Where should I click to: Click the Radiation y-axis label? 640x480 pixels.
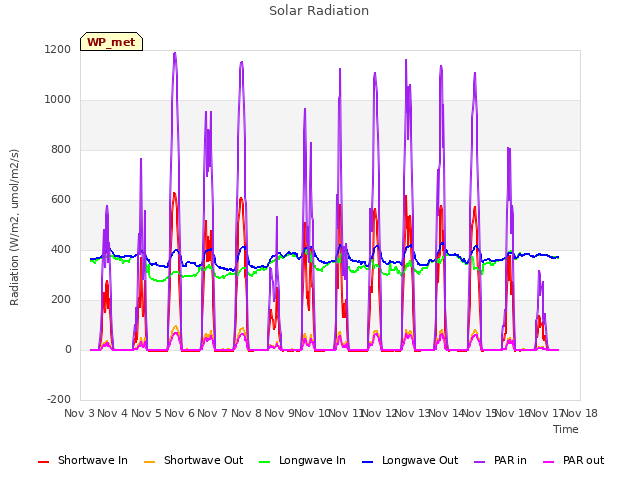(x=14, y=227)
